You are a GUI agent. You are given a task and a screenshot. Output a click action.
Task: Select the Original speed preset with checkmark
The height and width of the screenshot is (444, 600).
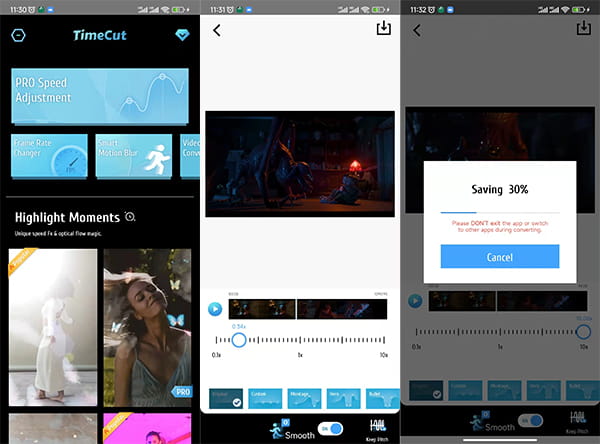(x=226, y=398)
